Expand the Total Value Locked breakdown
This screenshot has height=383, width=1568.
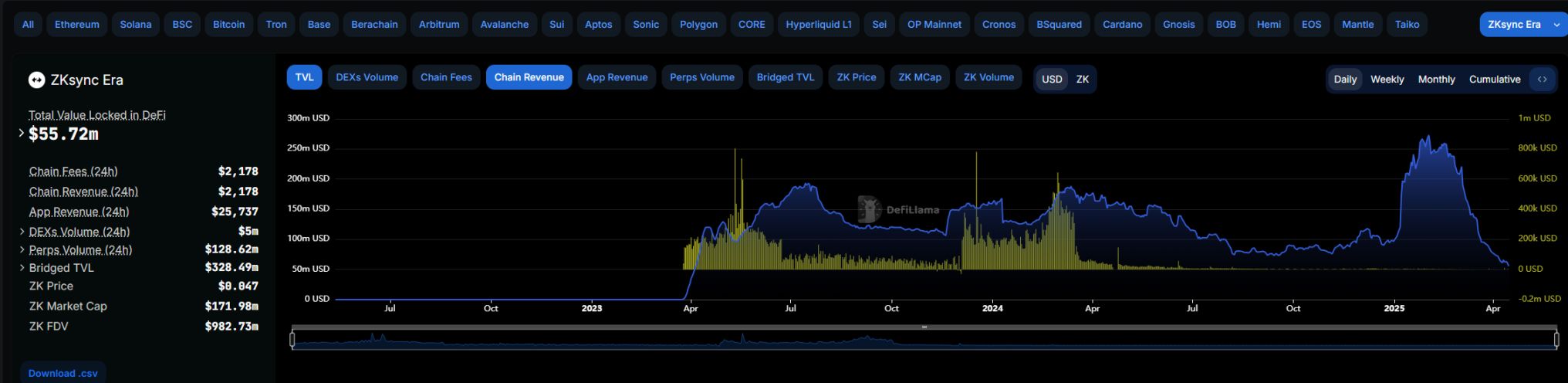[22, 134]
